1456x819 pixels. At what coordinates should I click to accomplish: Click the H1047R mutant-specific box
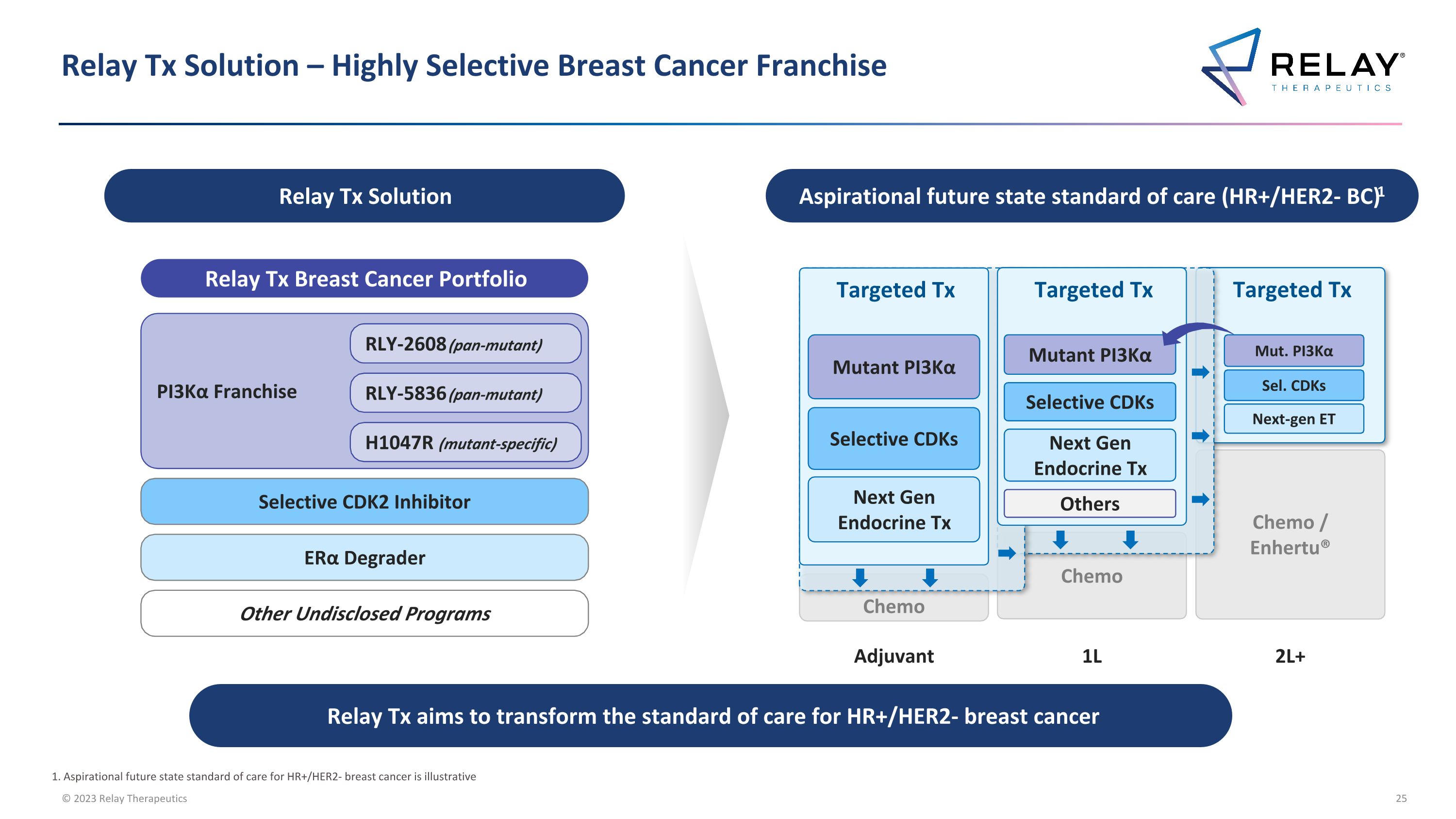pos(465,442)
